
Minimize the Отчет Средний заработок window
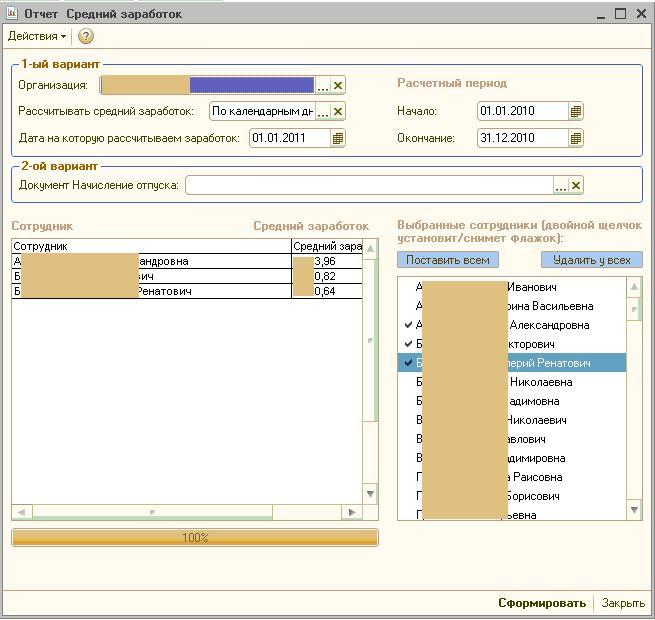pos(601,14)
